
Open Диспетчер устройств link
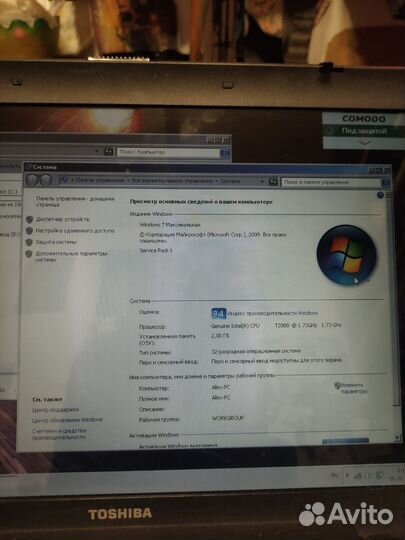point(63,219)
